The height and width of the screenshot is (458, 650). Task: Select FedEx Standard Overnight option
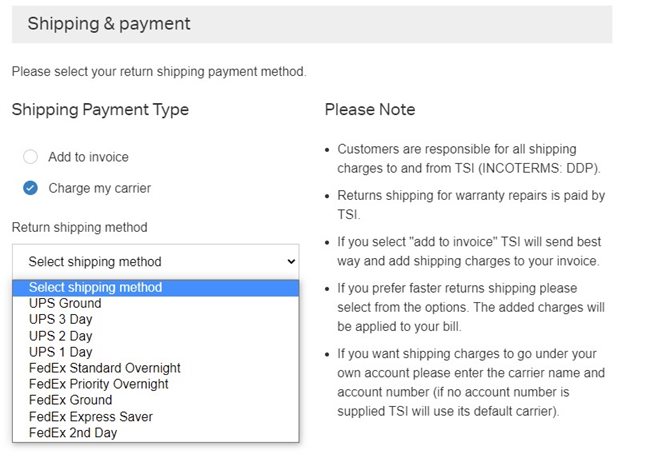click(105, 368)
